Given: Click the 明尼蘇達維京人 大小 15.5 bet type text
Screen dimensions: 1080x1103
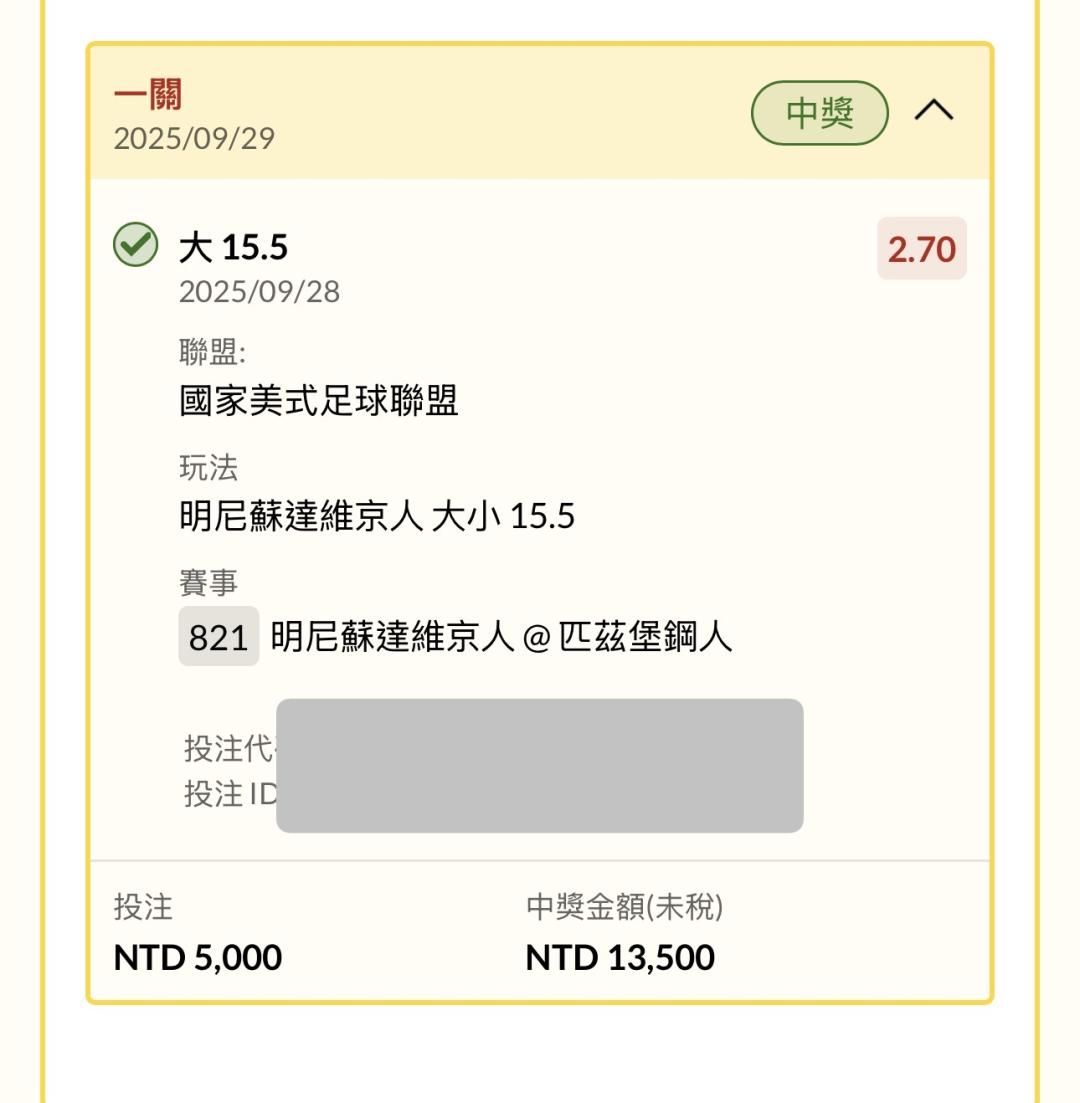Looking at the screenshot, I should pyautogui.click(x=376, y=516).
